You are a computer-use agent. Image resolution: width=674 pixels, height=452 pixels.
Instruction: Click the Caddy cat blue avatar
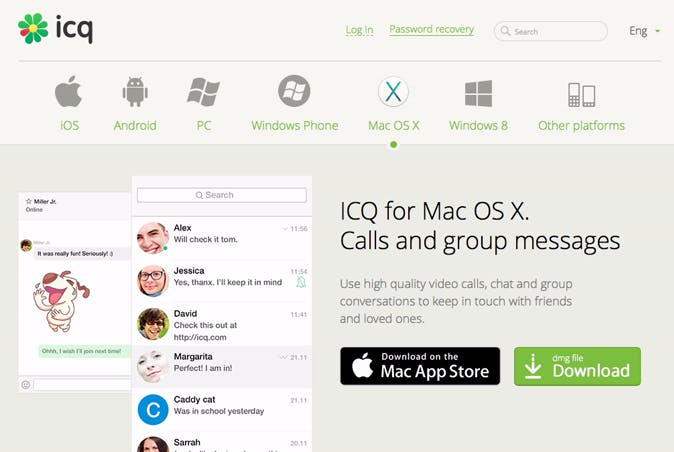(x=153, y=409)
